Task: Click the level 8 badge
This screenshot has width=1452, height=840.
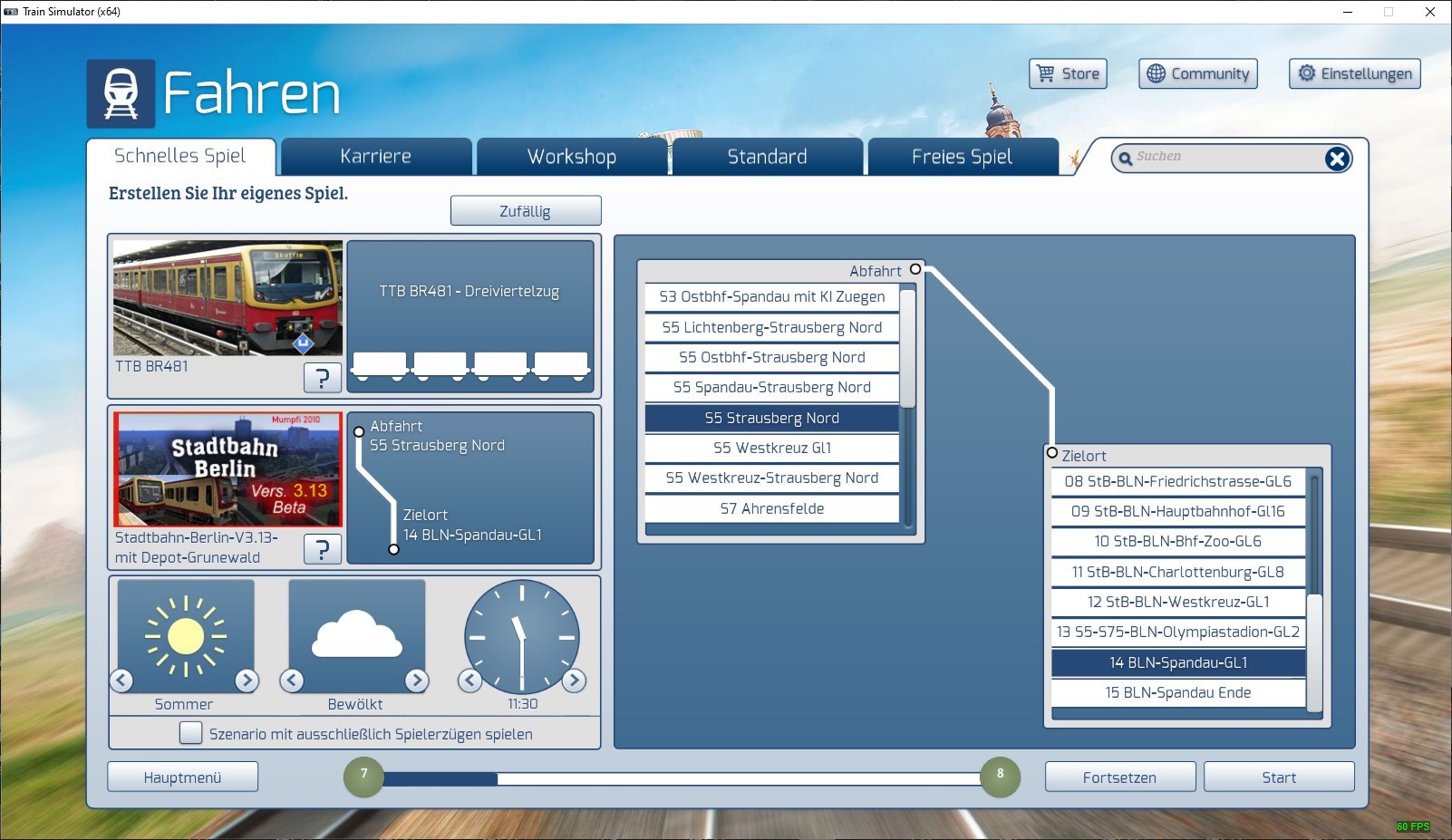Action: pyautogui.click(x=1000, y=777)
